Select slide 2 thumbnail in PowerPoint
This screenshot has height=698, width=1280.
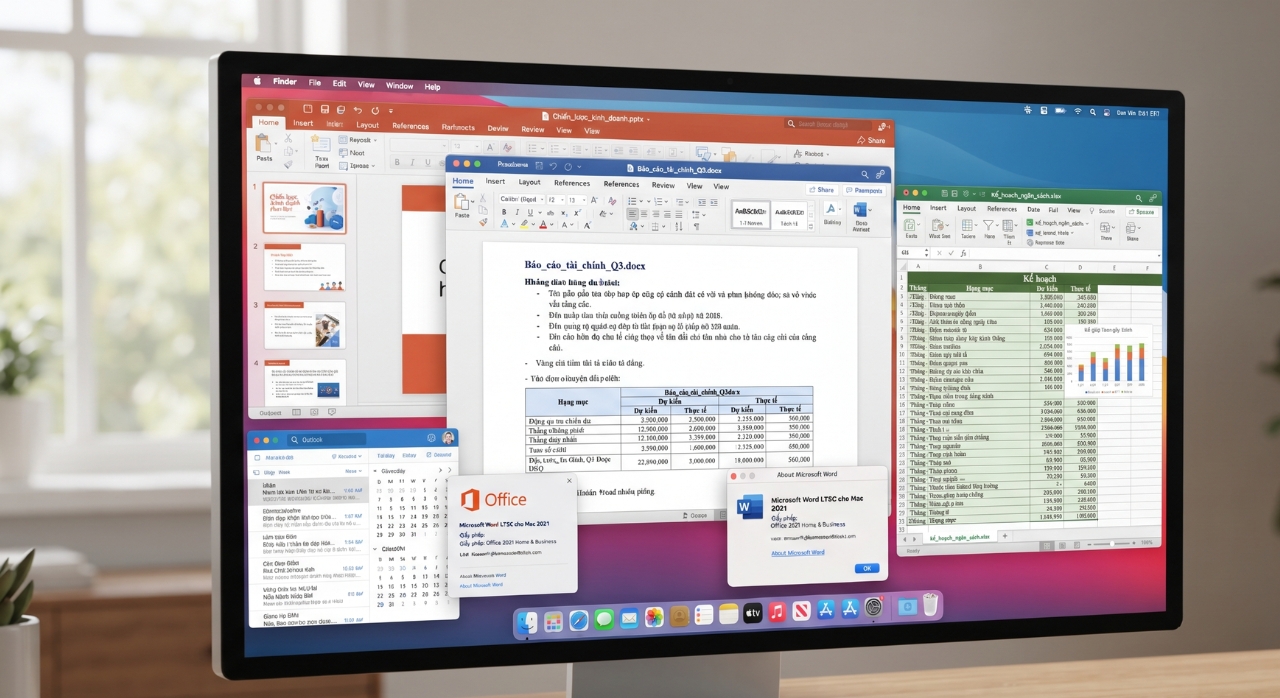click(304, 267)
